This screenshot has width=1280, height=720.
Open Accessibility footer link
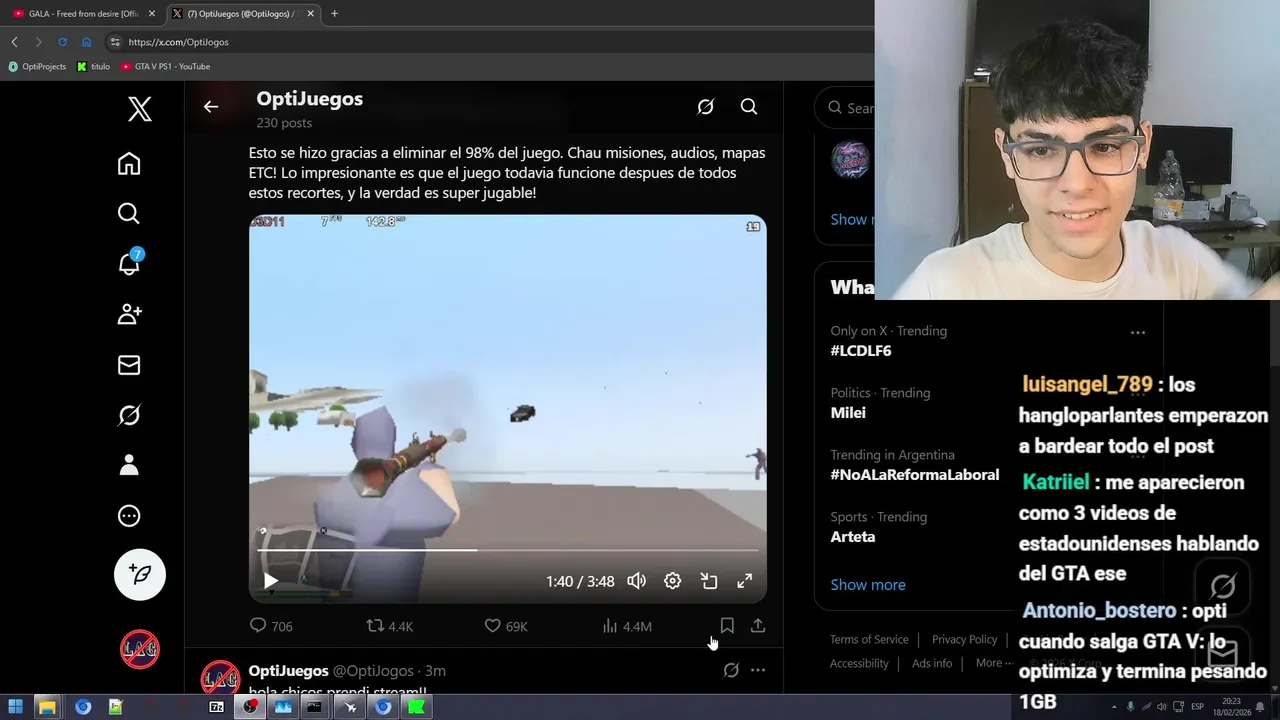point(859,664)
